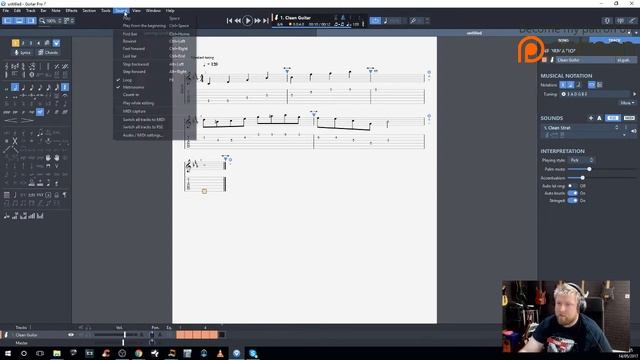Adjust the Palm mute slider

[589, 169]
